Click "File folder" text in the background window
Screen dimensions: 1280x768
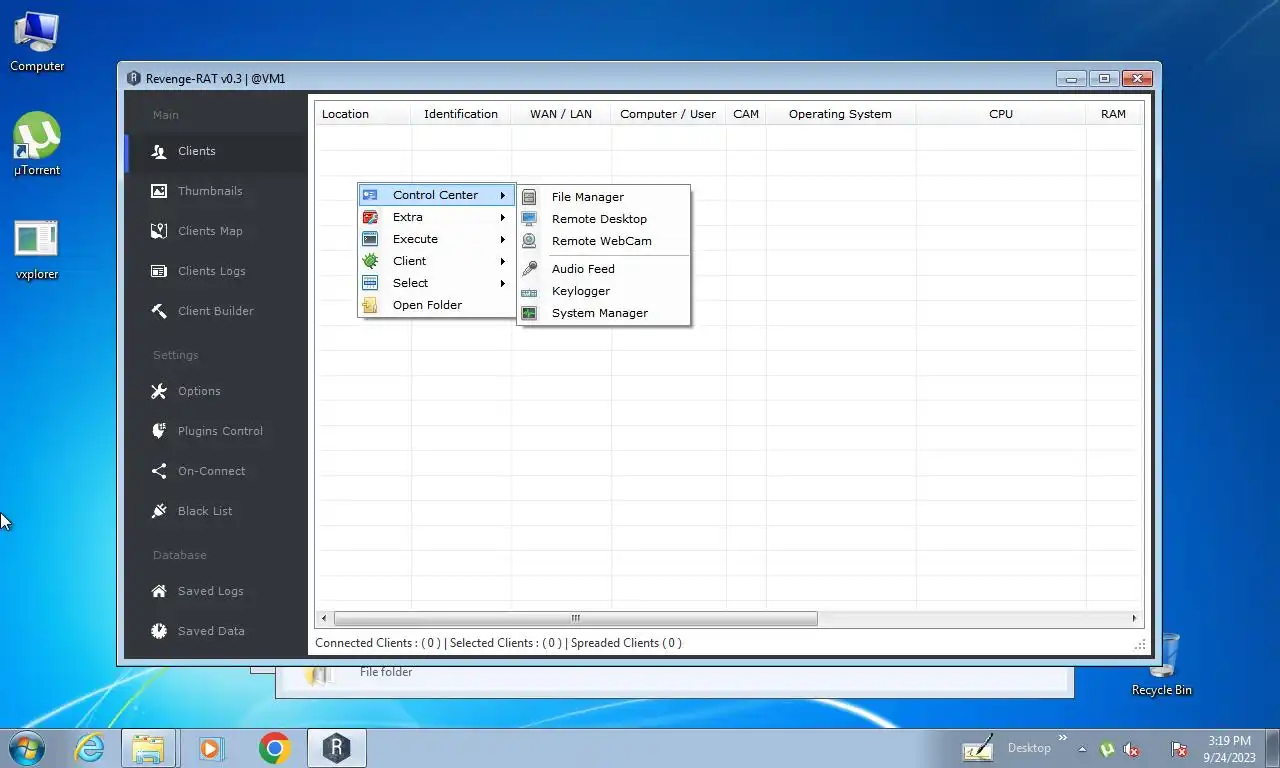pos(386,672)
